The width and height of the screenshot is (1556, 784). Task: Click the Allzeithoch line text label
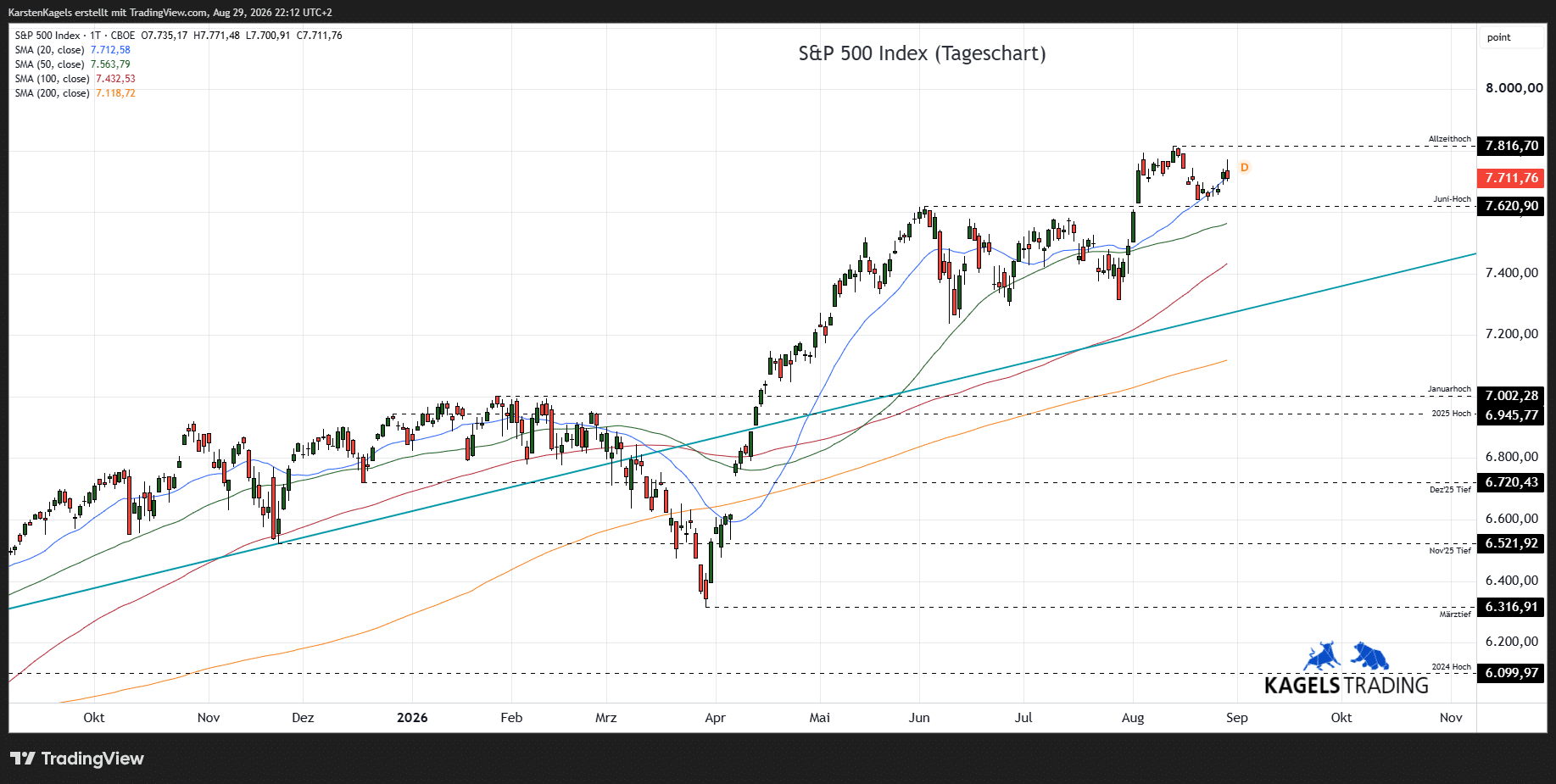tap(1450, 139)
